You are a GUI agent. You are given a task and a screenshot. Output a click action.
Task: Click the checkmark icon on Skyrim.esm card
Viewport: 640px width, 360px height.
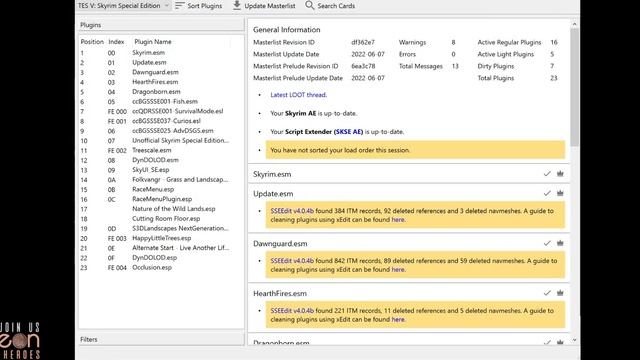coord(547,174)
